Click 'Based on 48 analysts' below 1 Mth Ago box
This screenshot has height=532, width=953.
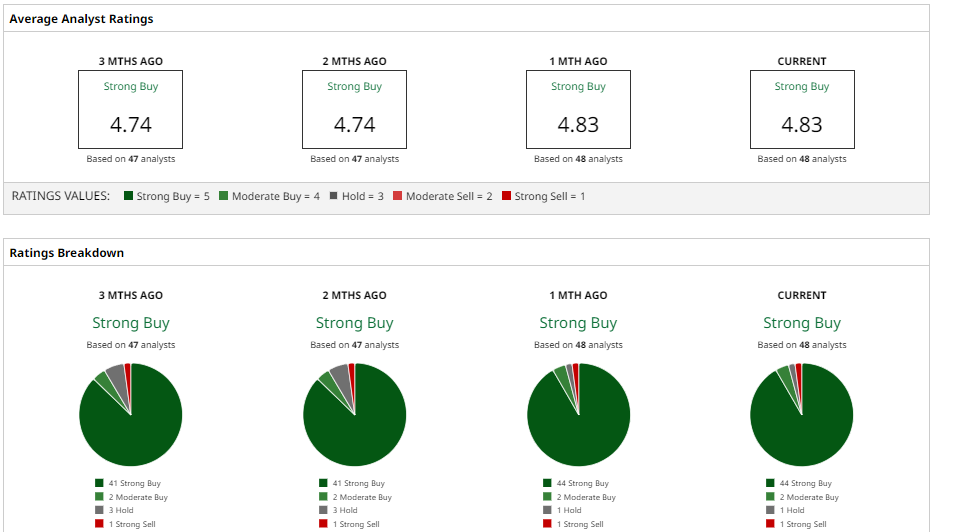point(578,159)
